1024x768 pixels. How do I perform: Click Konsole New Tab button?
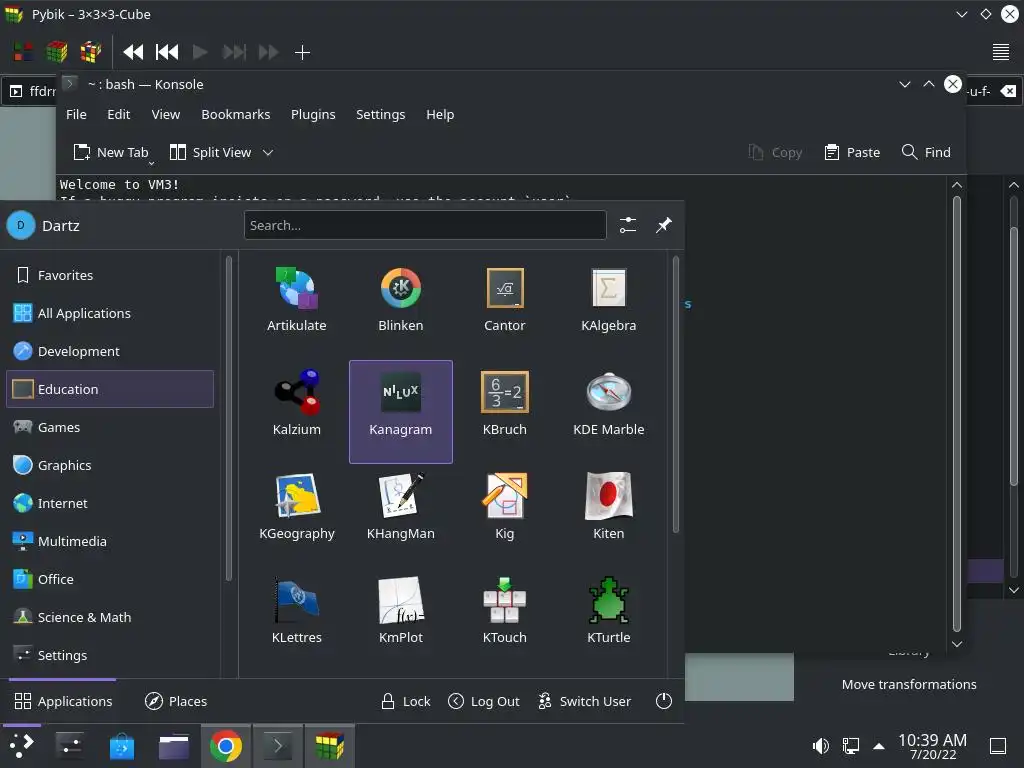(x=111, y=152)
